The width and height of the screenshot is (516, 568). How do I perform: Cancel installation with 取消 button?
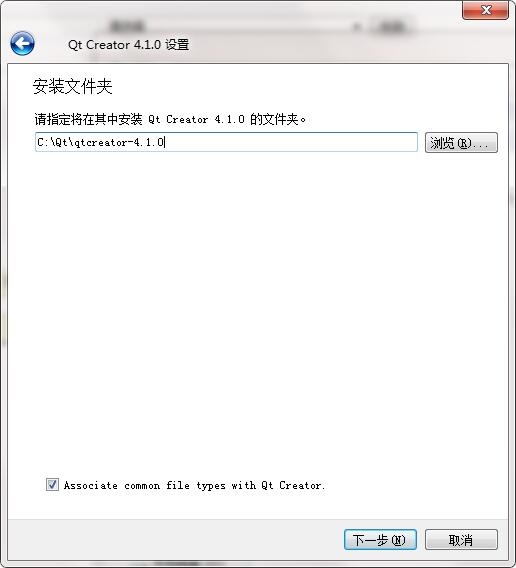click(461, 540)
